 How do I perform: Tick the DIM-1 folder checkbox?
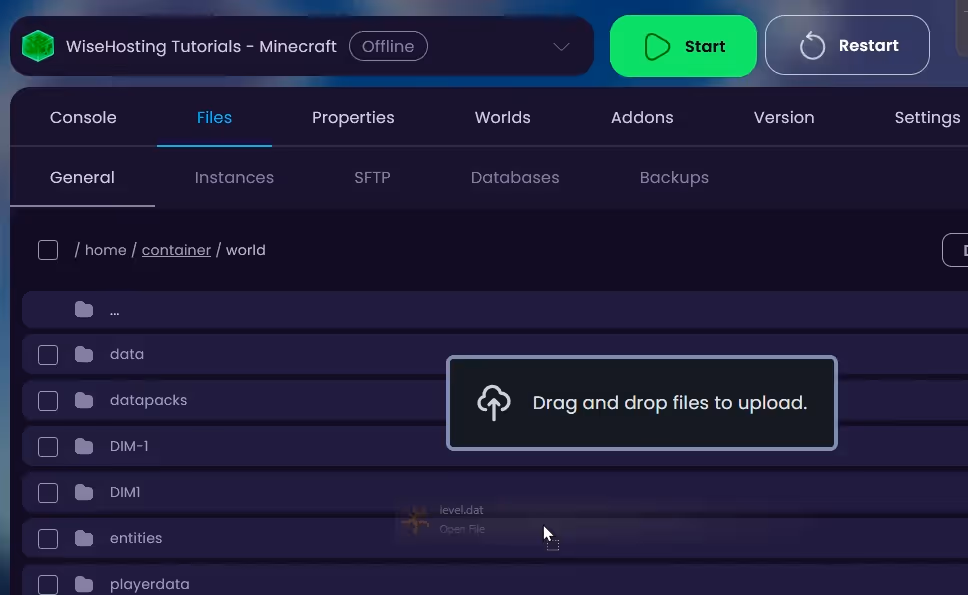pyautogui.click(x=48, y=446)
